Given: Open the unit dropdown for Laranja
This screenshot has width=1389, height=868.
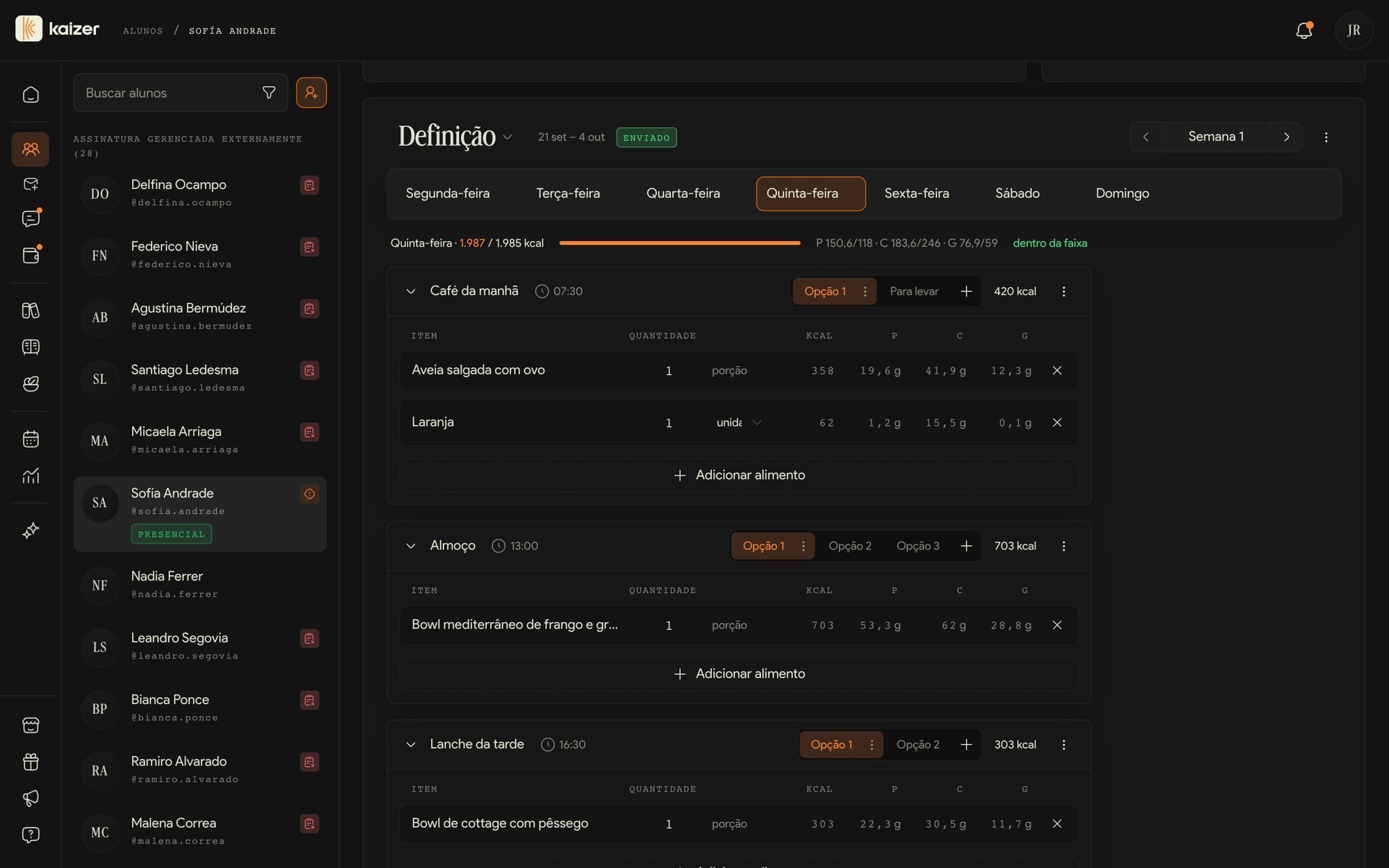Looking at the screenshot, I should (739, 422).
